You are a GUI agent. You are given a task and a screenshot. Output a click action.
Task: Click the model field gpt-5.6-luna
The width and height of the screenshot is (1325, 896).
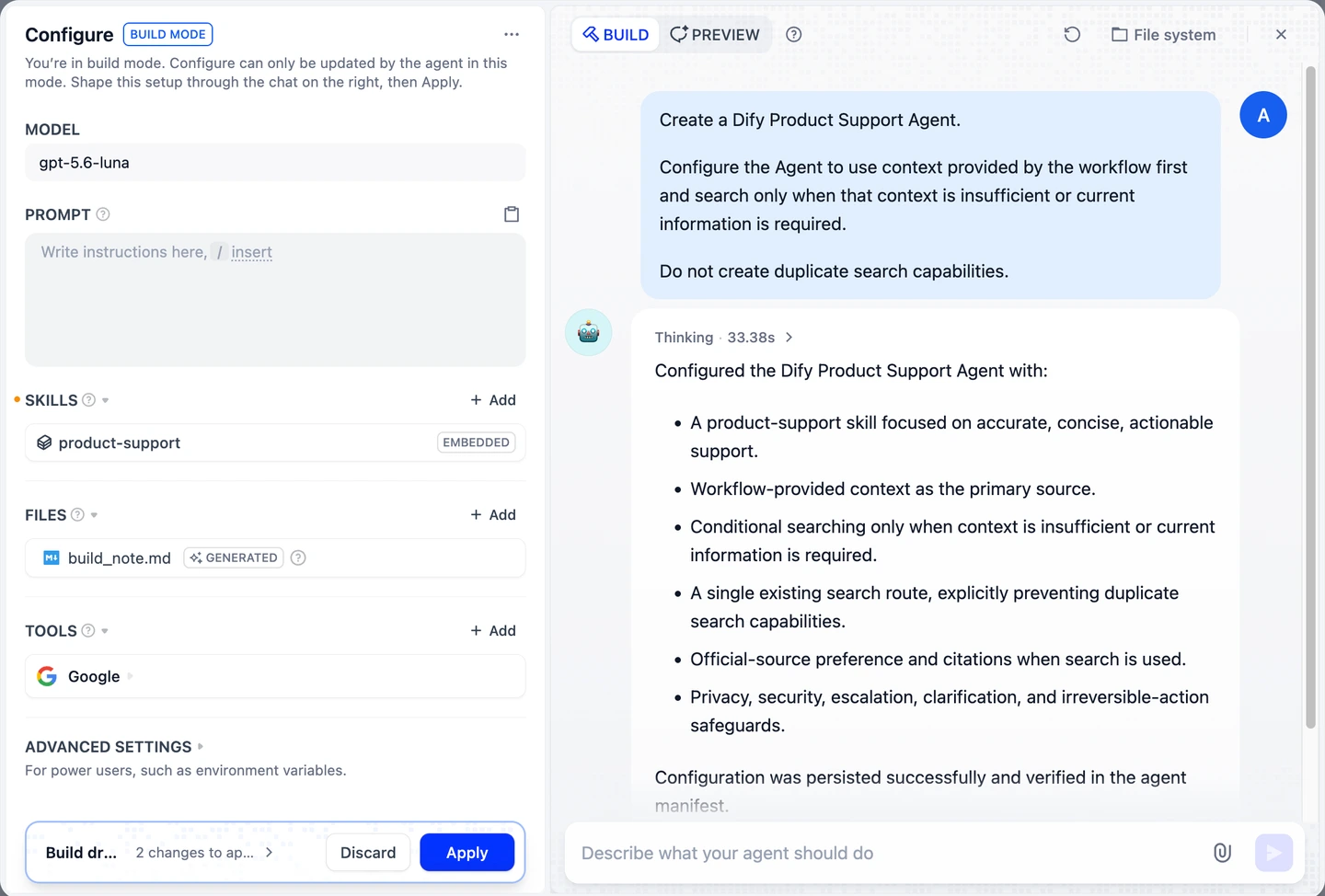pyautogui.click(x=275, y=163)
